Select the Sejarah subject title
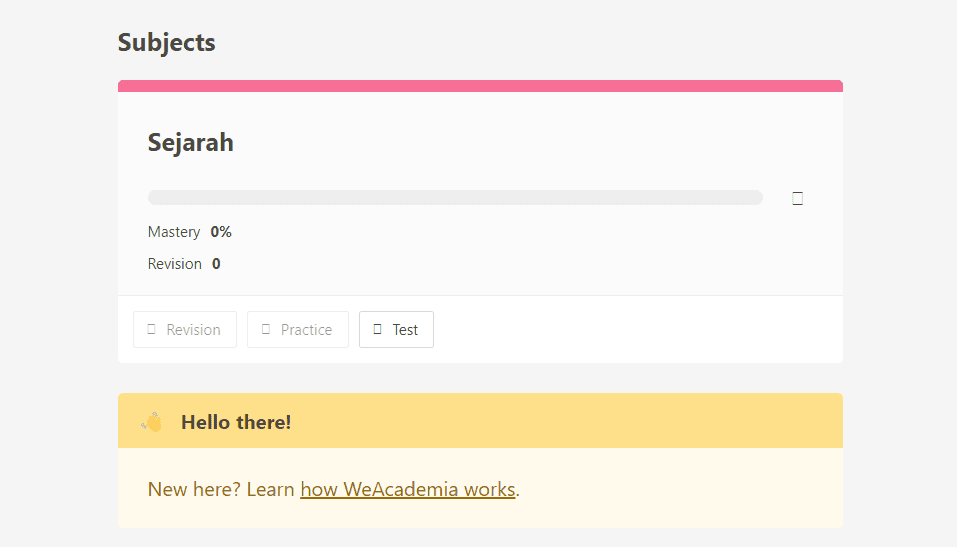Image resolution: width=957 pixels, height=547 pixels. 190,142
